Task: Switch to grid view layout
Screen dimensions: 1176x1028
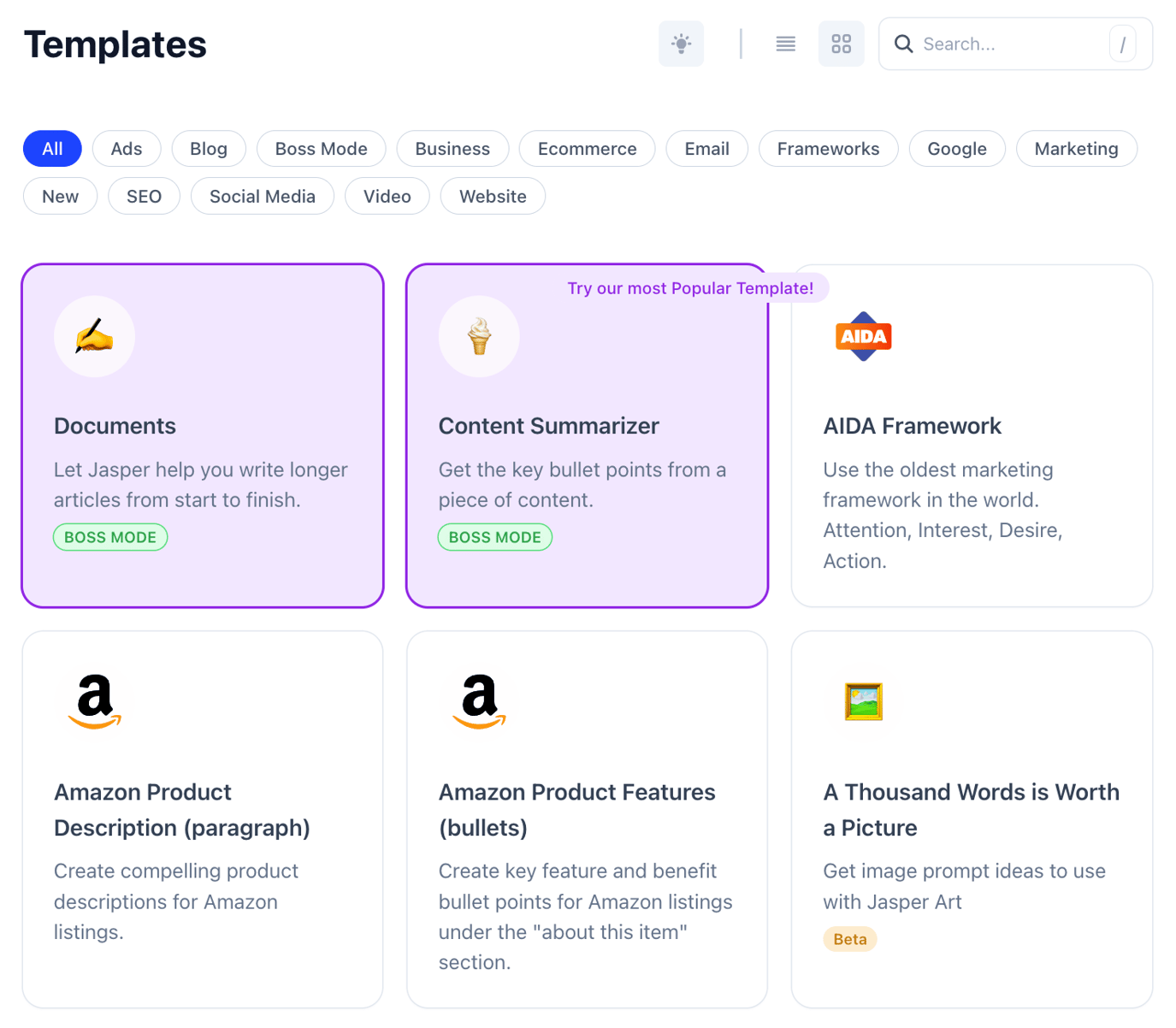Action: click(841, 44)
